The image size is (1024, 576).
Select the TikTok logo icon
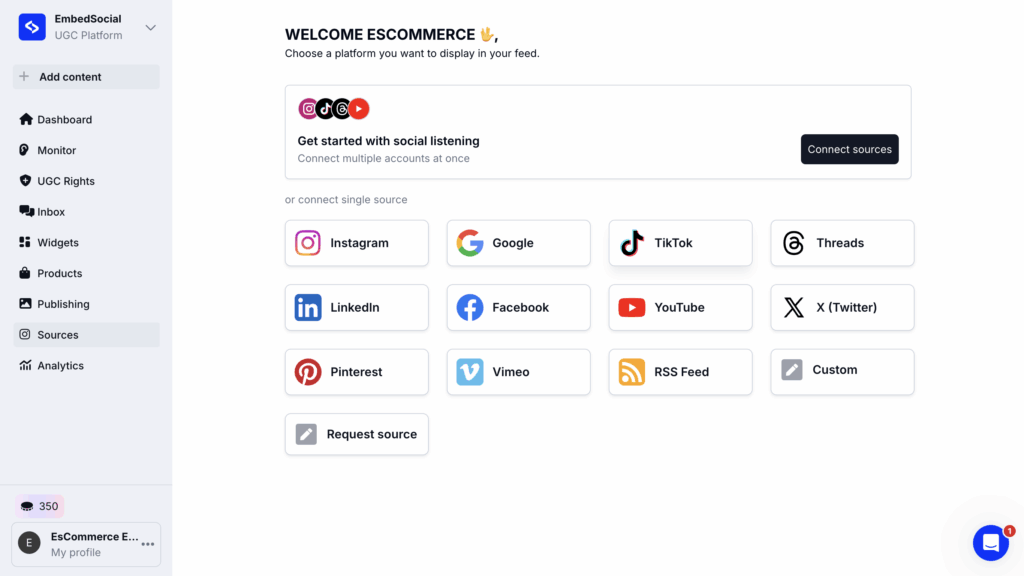(x=632, y=243)
